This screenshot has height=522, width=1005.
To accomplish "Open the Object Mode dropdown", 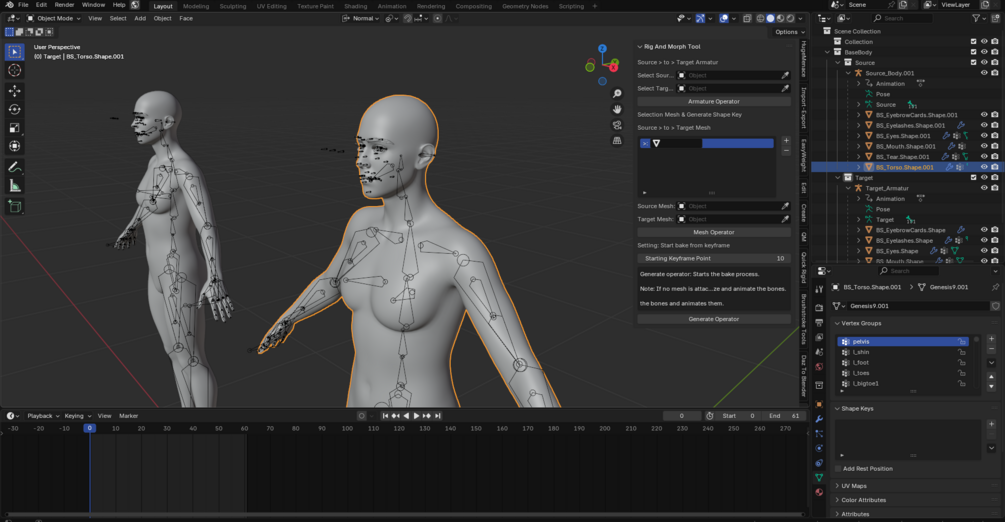I will click(54, 19).
